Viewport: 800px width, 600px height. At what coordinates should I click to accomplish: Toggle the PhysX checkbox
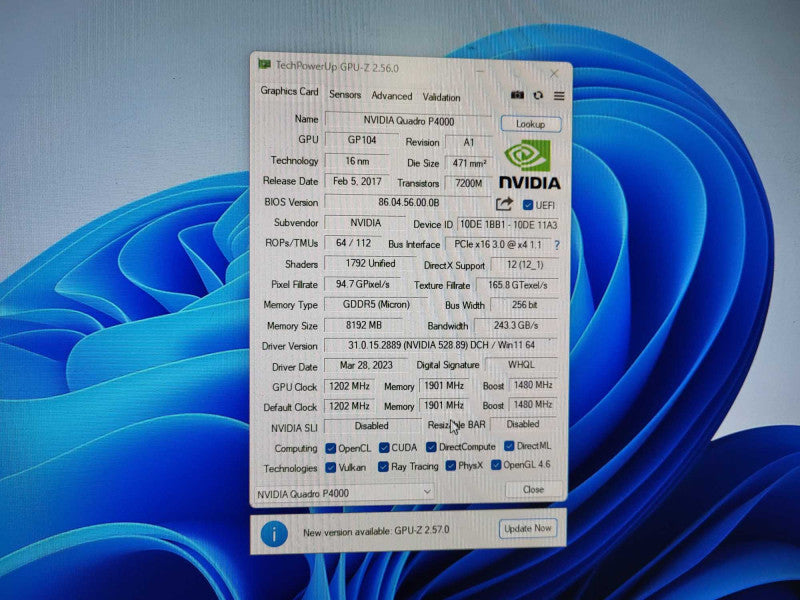pos(451,465)
